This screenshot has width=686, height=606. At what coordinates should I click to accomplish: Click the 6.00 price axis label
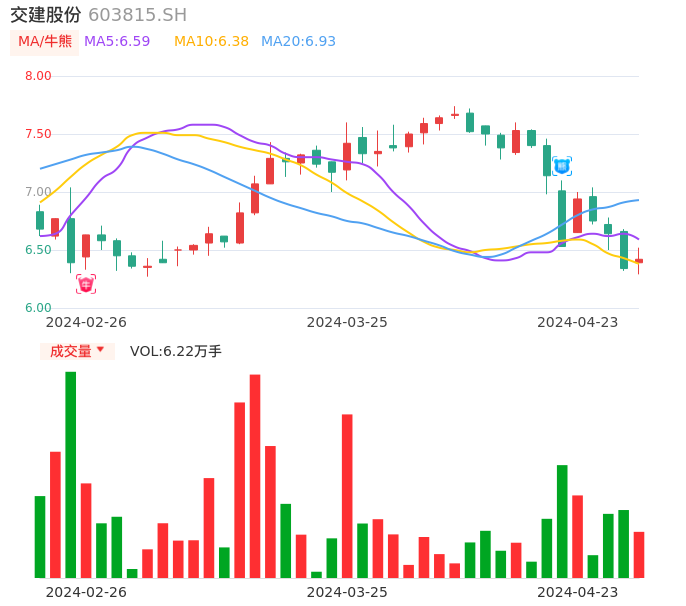tap(38, 308)
